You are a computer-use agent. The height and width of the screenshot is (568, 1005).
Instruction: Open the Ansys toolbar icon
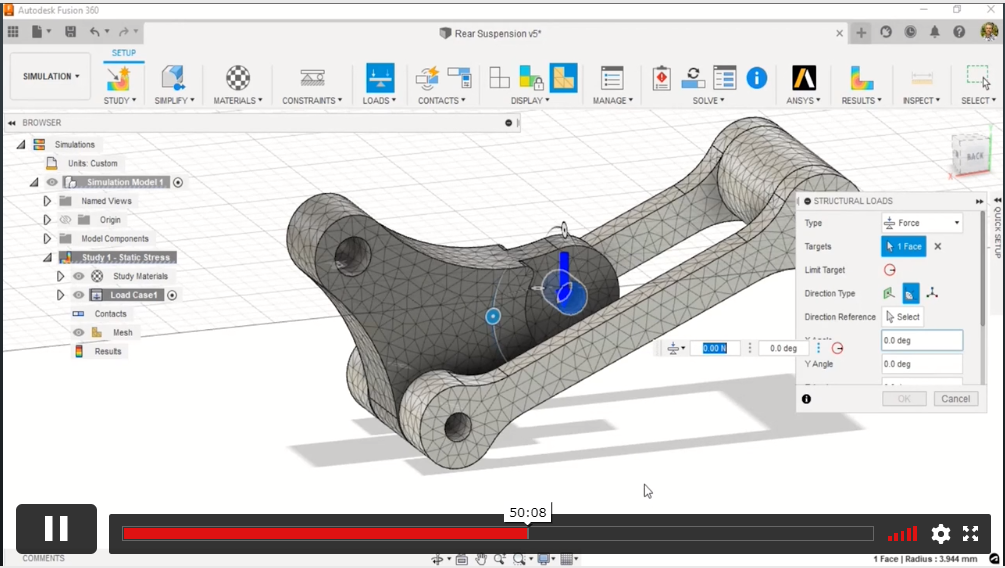[x=804, y=78]
